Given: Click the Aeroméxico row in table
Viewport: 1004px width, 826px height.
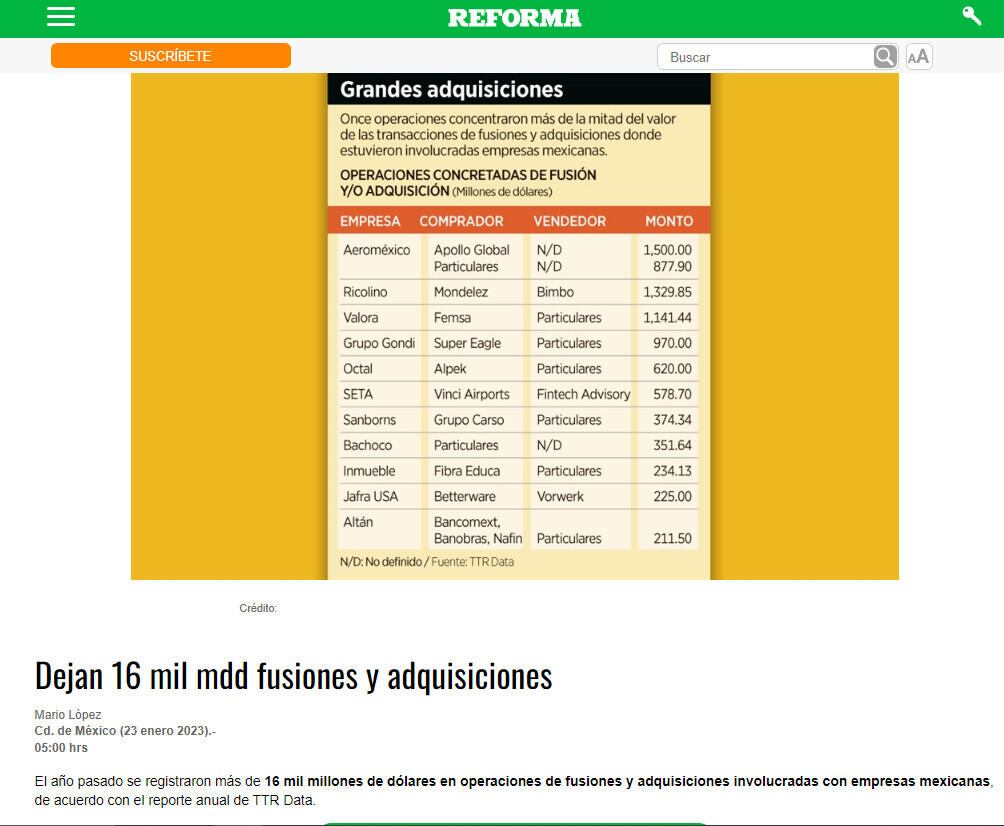Looking at the screenshot, I should [376, 250].
